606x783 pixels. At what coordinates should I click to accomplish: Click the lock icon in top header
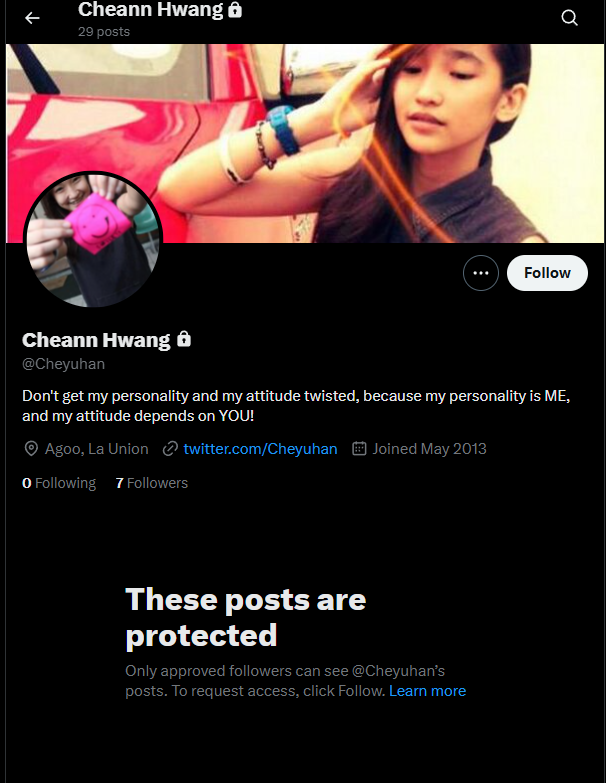pyautogui.click(x=235, y=9)
